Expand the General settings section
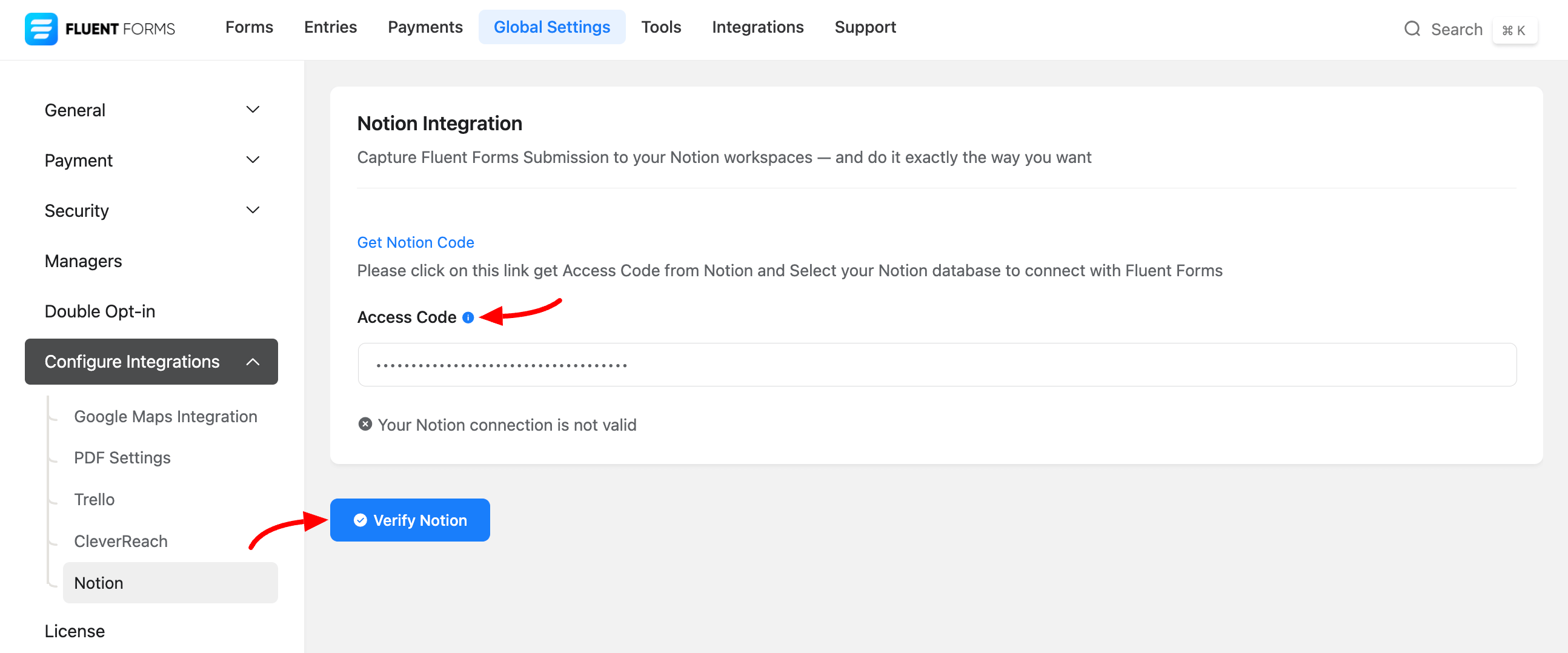Viewport: 1568px width, 653px height. [x=252, y=110]
